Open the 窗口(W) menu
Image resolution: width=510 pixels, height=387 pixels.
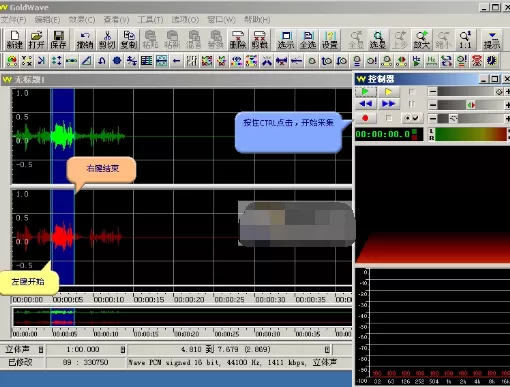tap(221, 20)
